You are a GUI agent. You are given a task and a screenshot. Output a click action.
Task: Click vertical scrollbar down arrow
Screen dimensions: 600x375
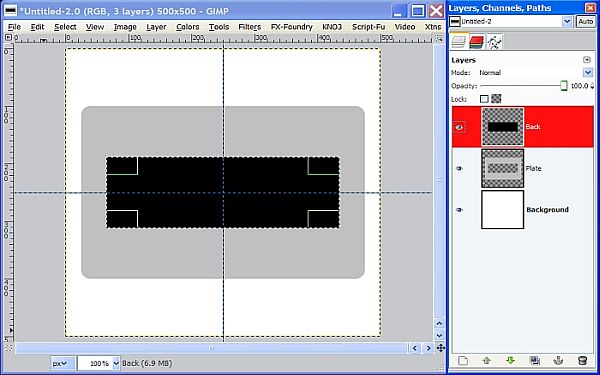[x=439, y=335]
